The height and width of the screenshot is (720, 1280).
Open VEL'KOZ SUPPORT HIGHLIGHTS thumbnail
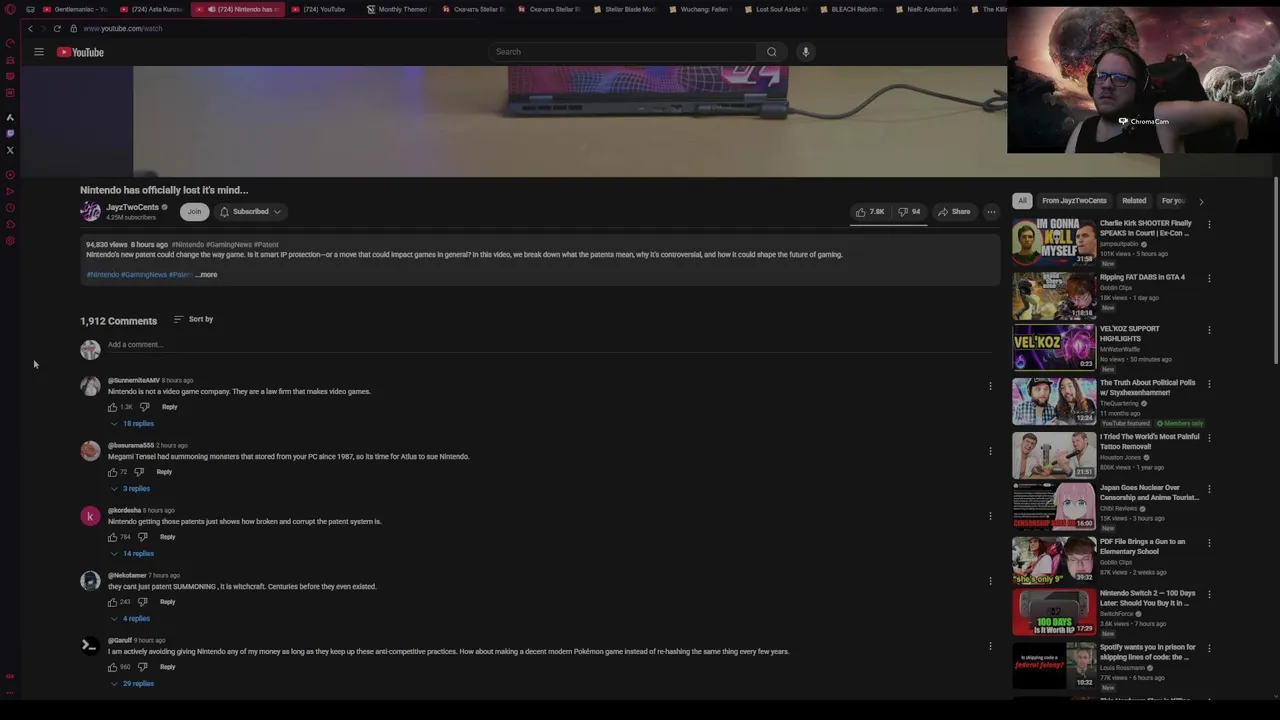(1054, 348)
